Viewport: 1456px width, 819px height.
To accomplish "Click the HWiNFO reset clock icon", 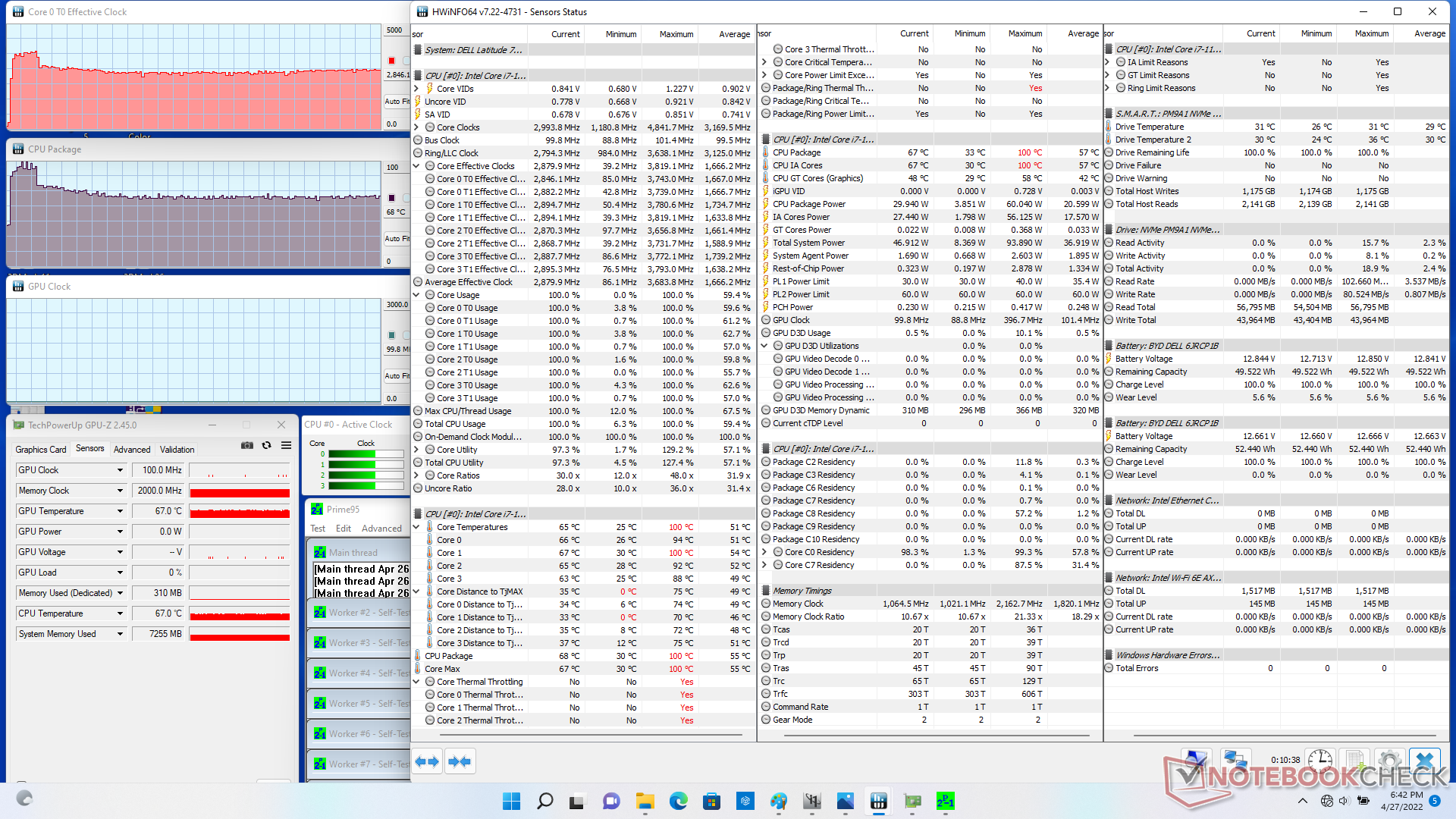I will (x=1319, y=760).
